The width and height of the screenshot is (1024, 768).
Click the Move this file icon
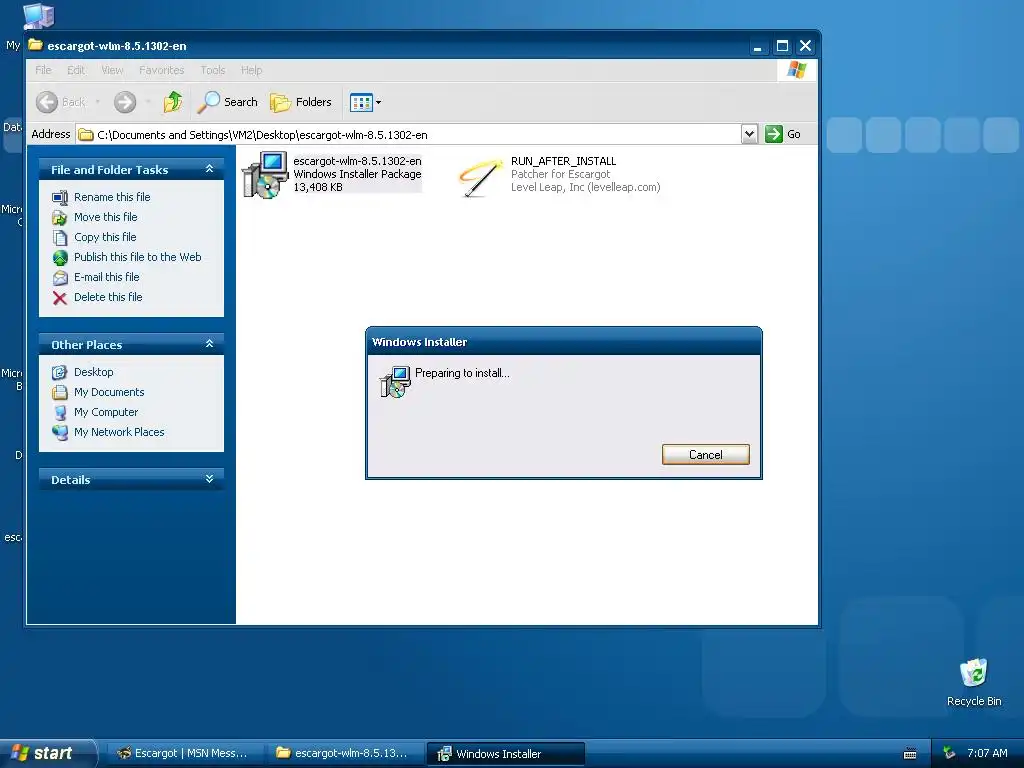point(59,217)
